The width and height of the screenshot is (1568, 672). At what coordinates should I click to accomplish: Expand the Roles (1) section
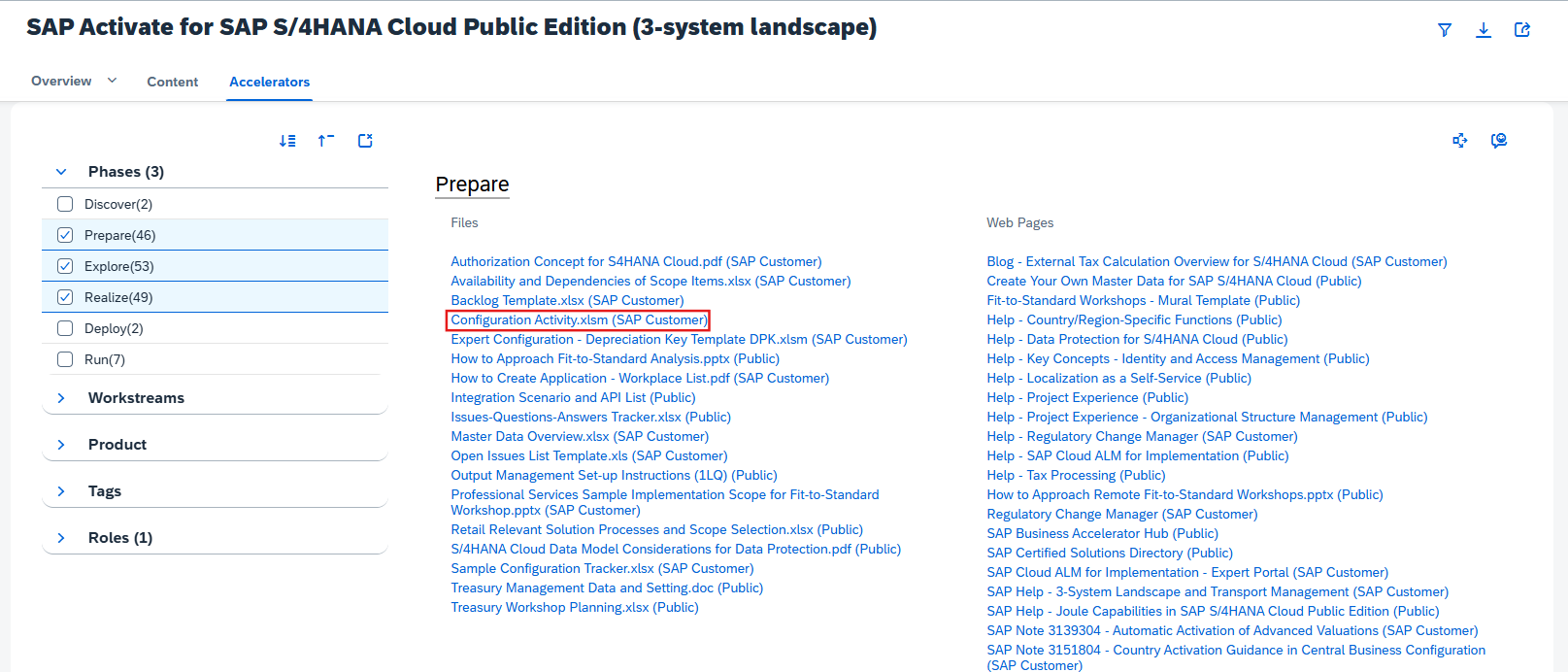[x=61, y=538]
